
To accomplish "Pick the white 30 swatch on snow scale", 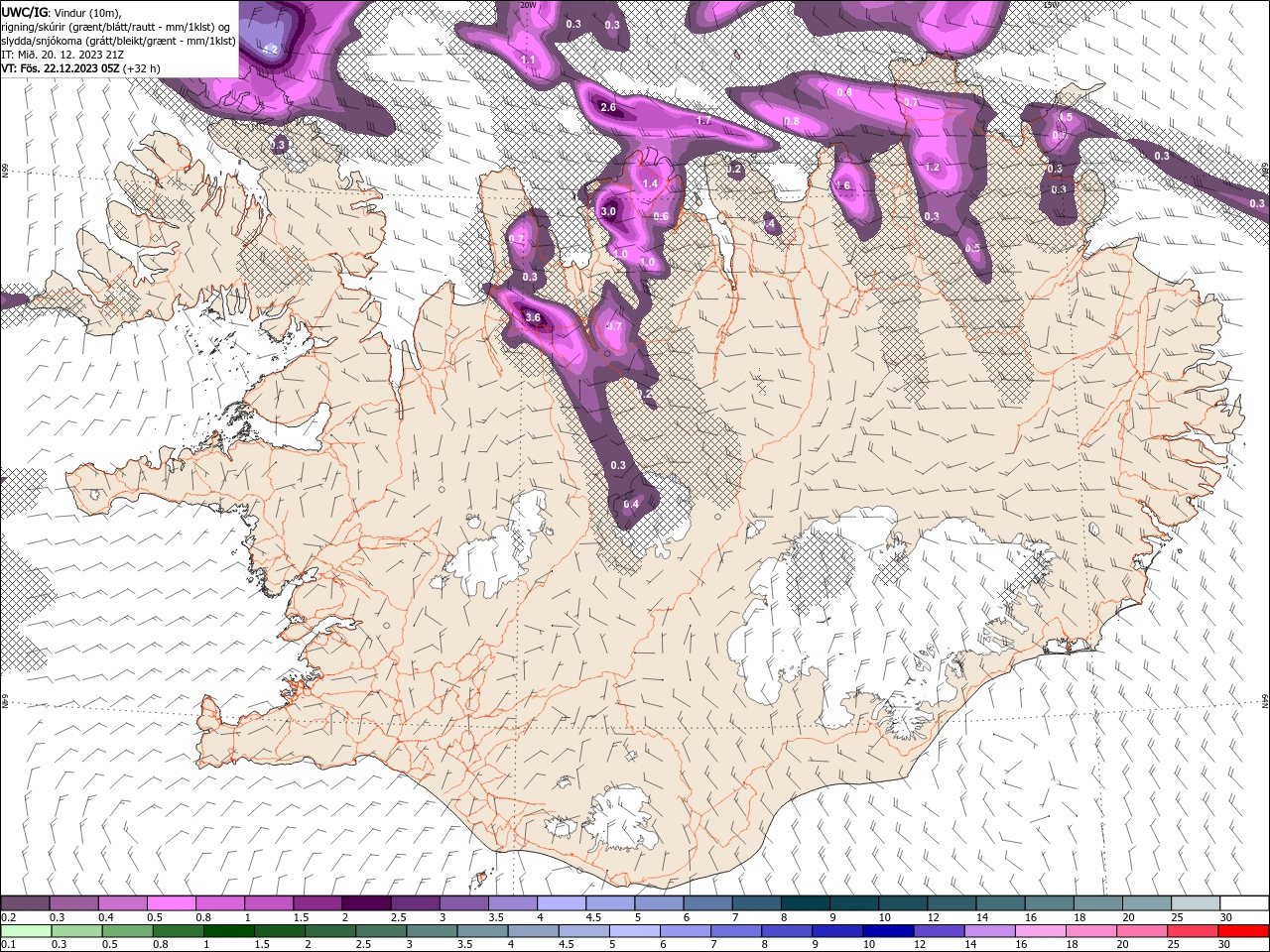I will coord(1244,903).
